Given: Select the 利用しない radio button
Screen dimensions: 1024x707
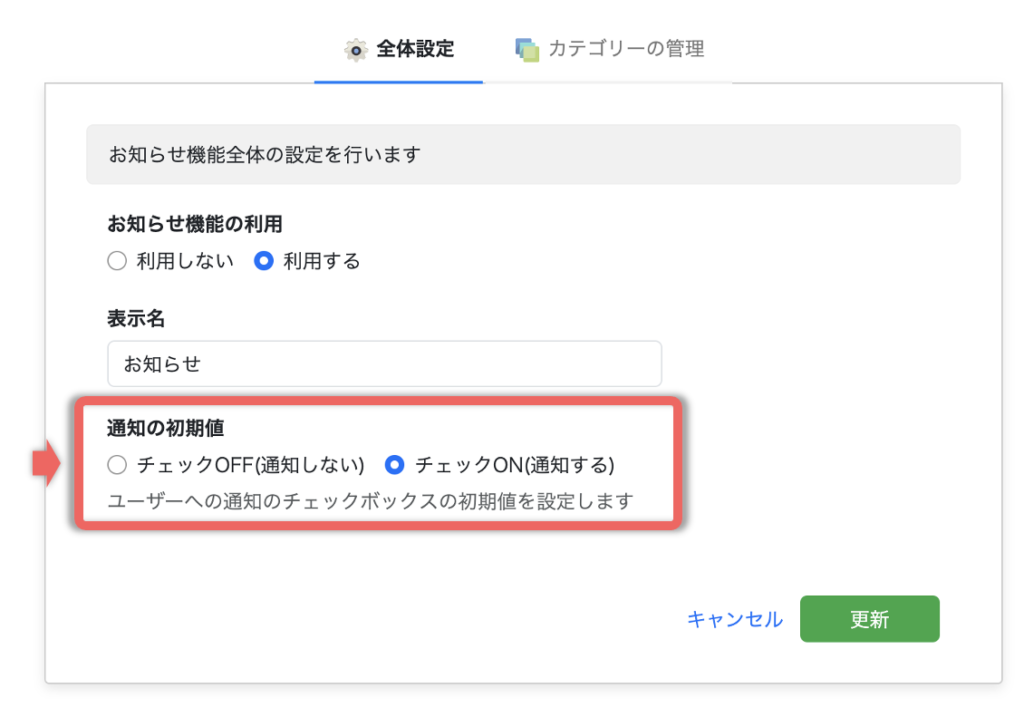Looking at the screenshot, I should [117, 261].
